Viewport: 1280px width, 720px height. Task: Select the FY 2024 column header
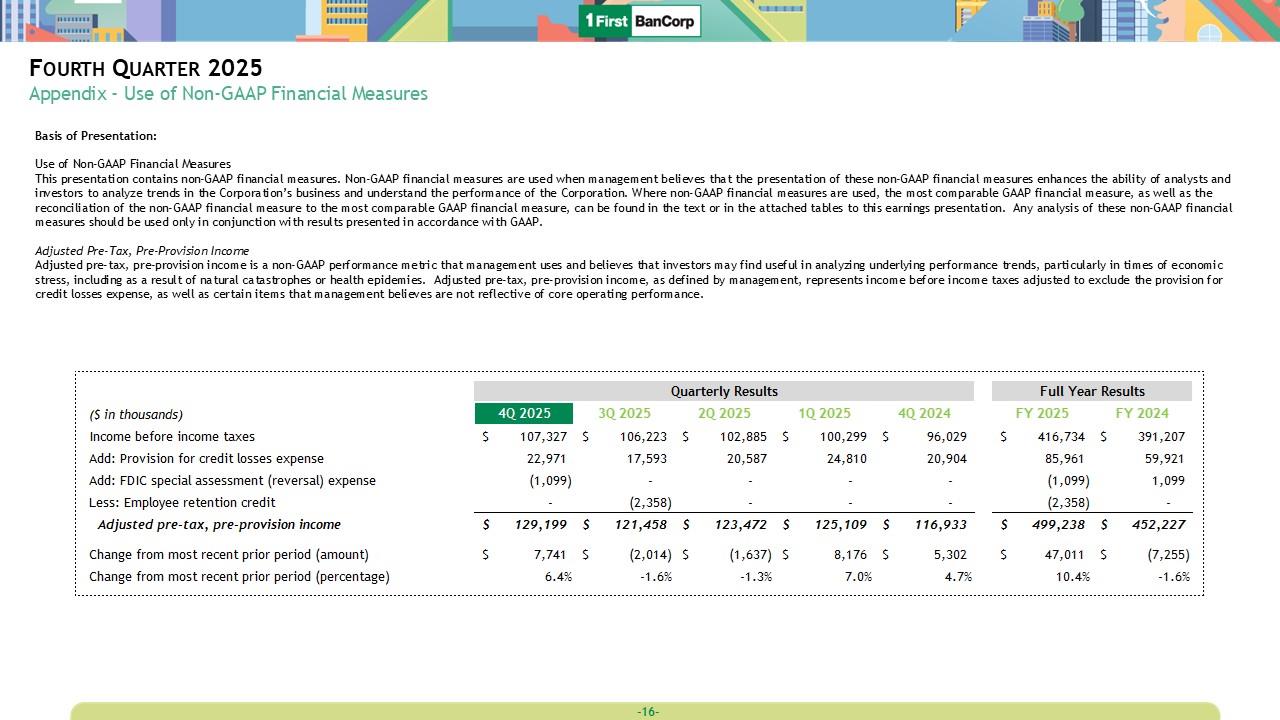click(1142, 414)
